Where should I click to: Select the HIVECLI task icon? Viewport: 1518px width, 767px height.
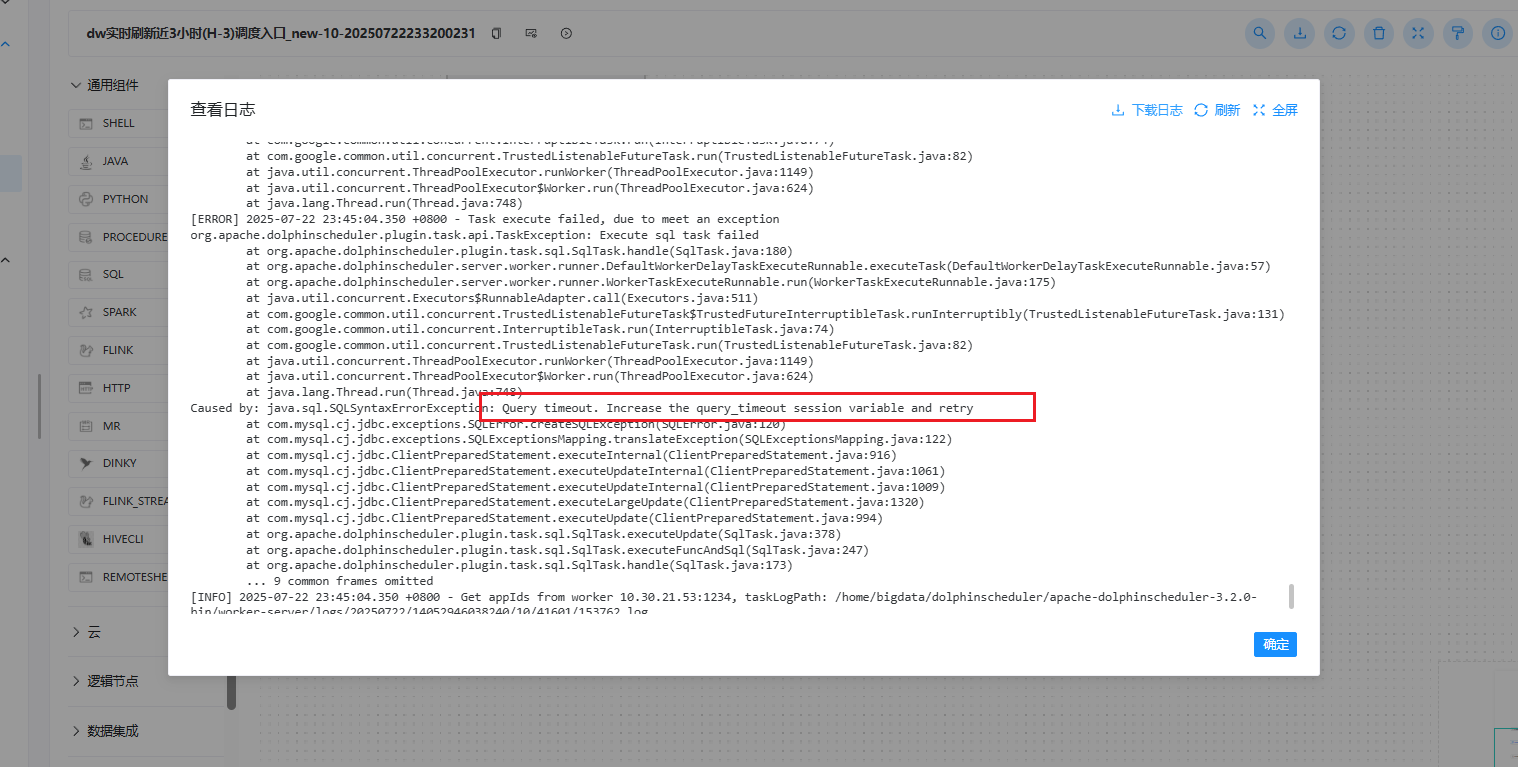pos(86,539)
